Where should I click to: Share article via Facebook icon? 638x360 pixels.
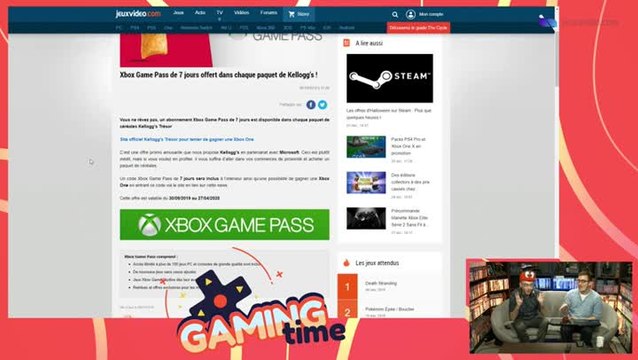(311, 105)
